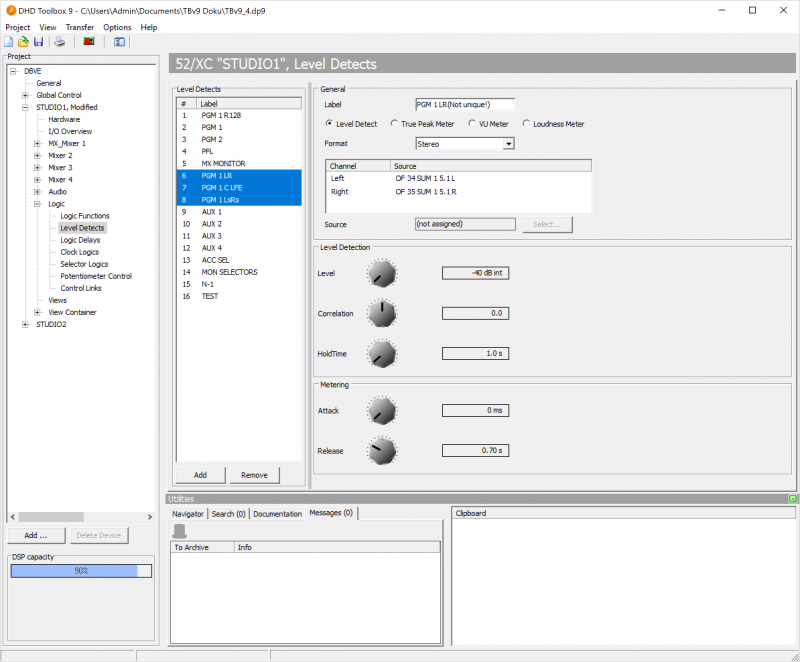Remove the selected Level Detect
The width and height of the screenshot is (800, 662).
point(254,474)
